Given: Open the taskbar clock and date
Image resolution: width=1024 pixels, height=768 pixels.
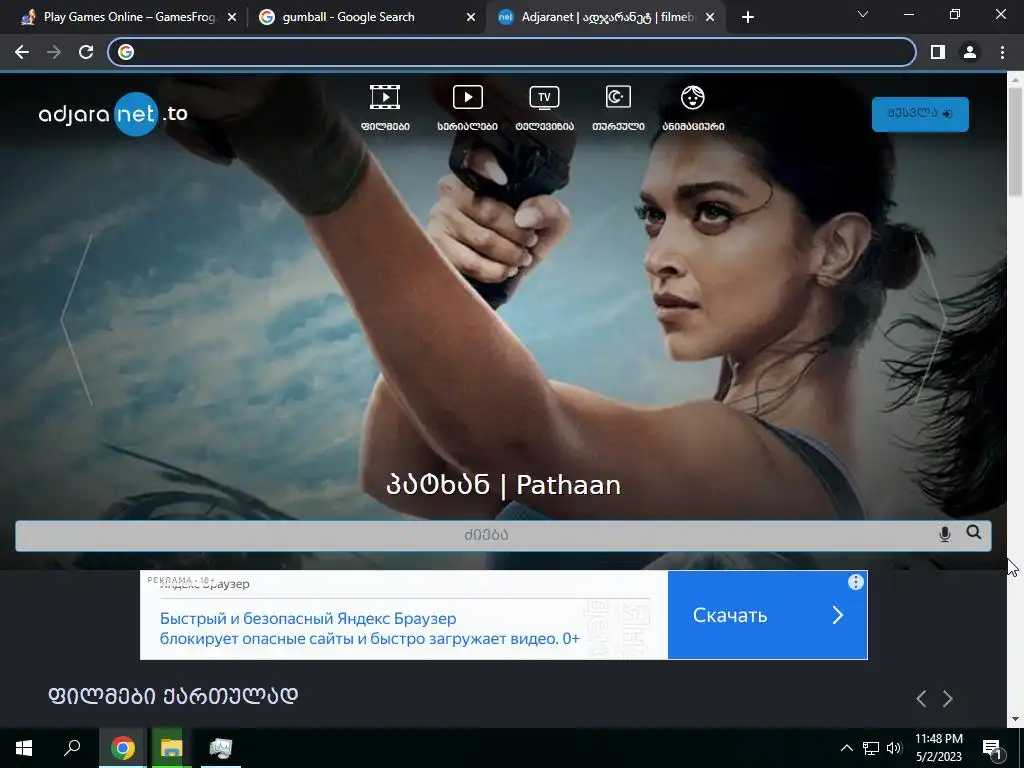Looking at the screenshot, I should click(x=938, y=748).
